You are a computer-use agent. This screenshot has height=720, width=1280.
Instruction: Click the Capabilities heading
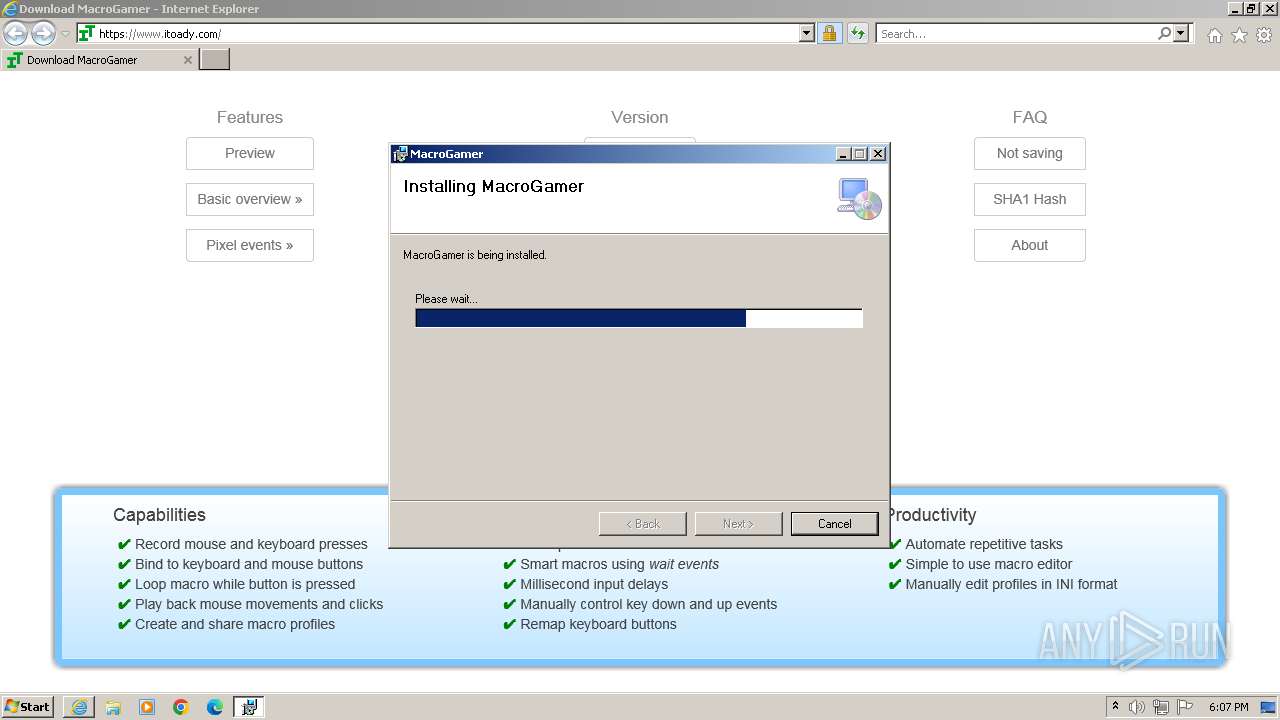click(x=159, y=515)
